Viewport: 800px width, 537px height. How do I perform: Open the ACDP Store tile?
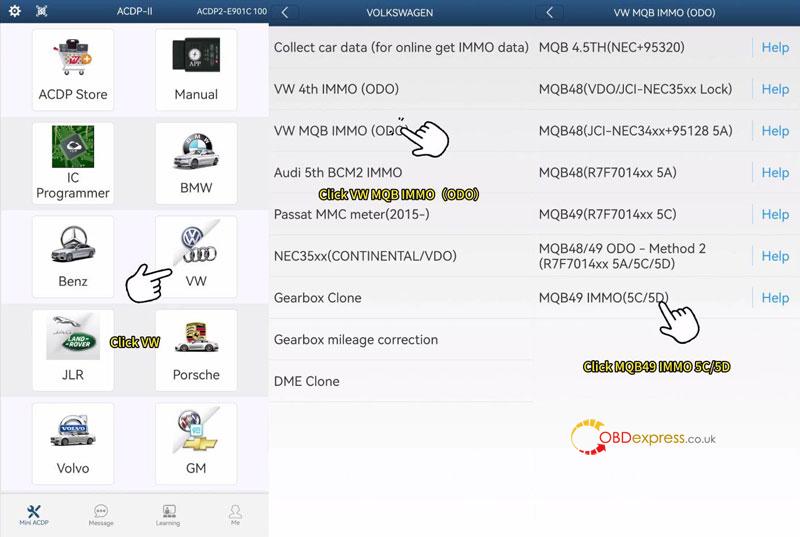(73, 70)
